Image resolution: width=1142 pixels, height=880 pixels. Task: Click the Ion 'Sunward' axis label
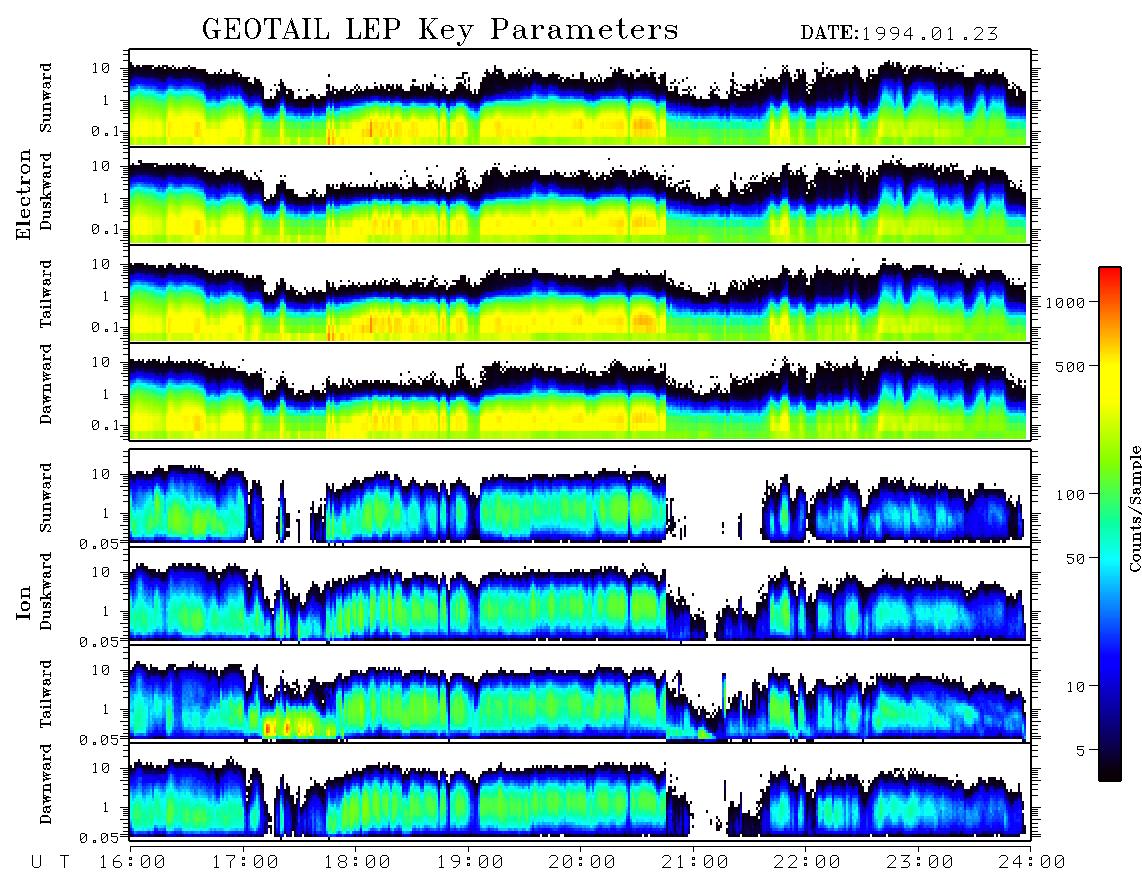pos(46,497)
